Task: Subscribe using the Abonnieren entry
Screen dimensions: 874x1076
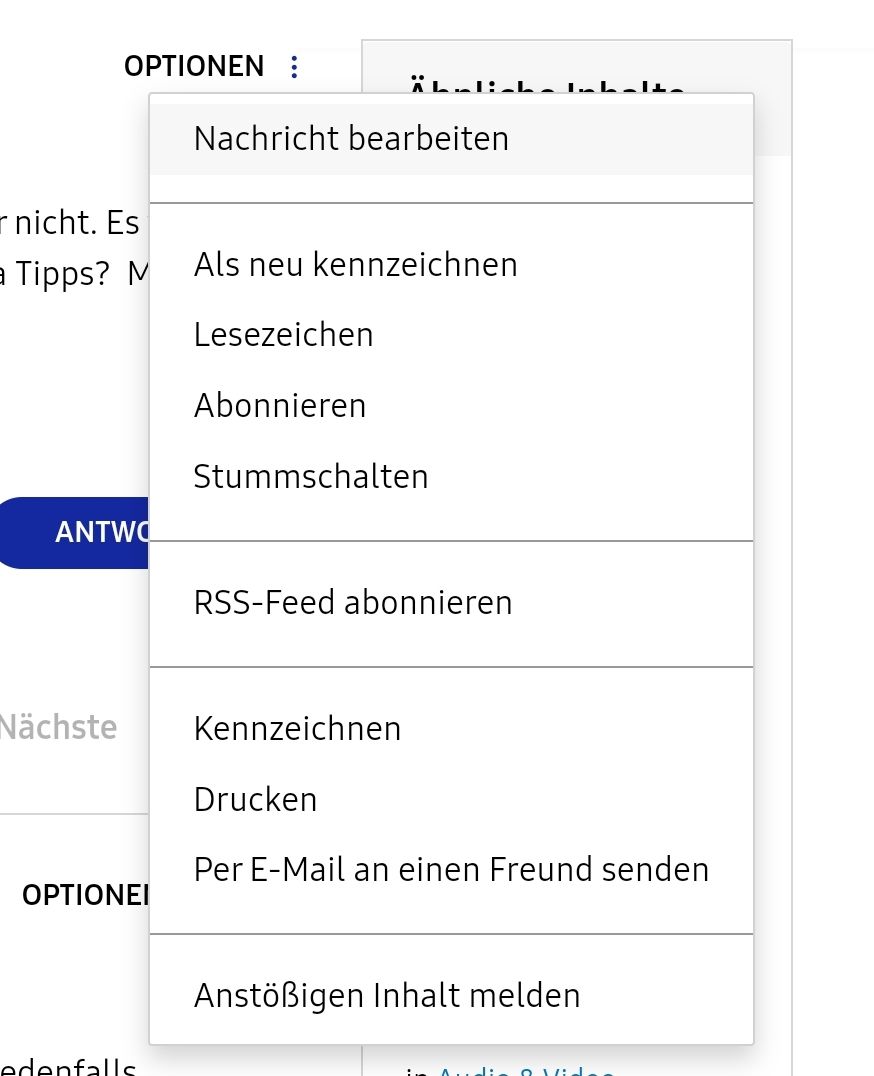Action: click(x=280, y=406)
